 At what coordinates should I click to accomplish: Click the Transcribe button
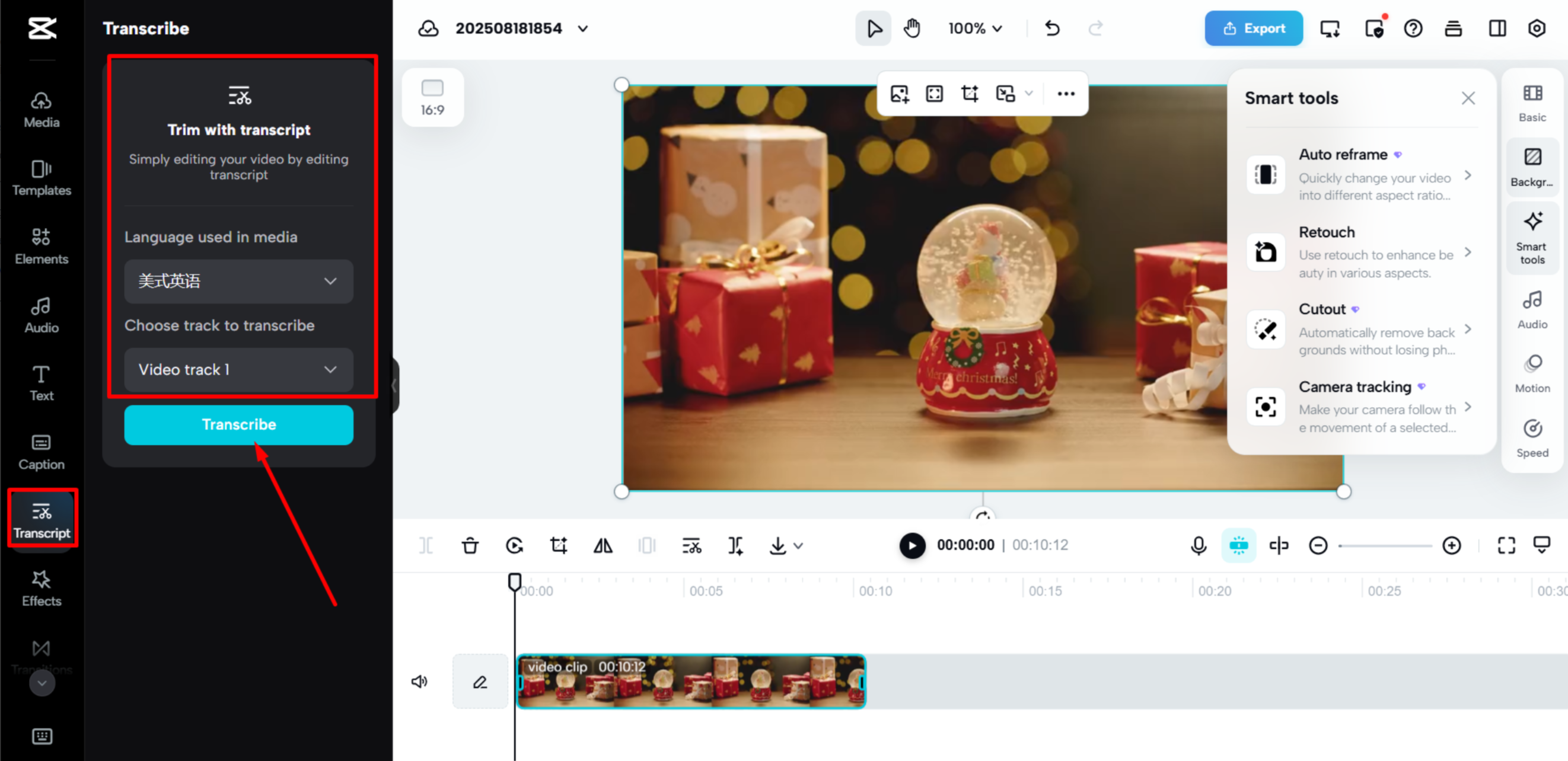pos(238,424)
